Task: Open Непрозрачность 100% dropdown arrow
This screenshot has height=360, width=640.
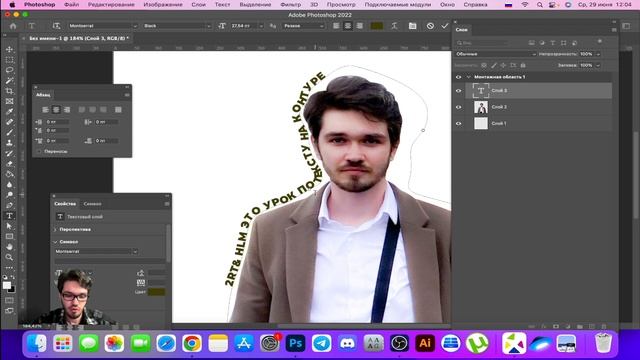Action: pyautogui.click(x=598, y=54)
